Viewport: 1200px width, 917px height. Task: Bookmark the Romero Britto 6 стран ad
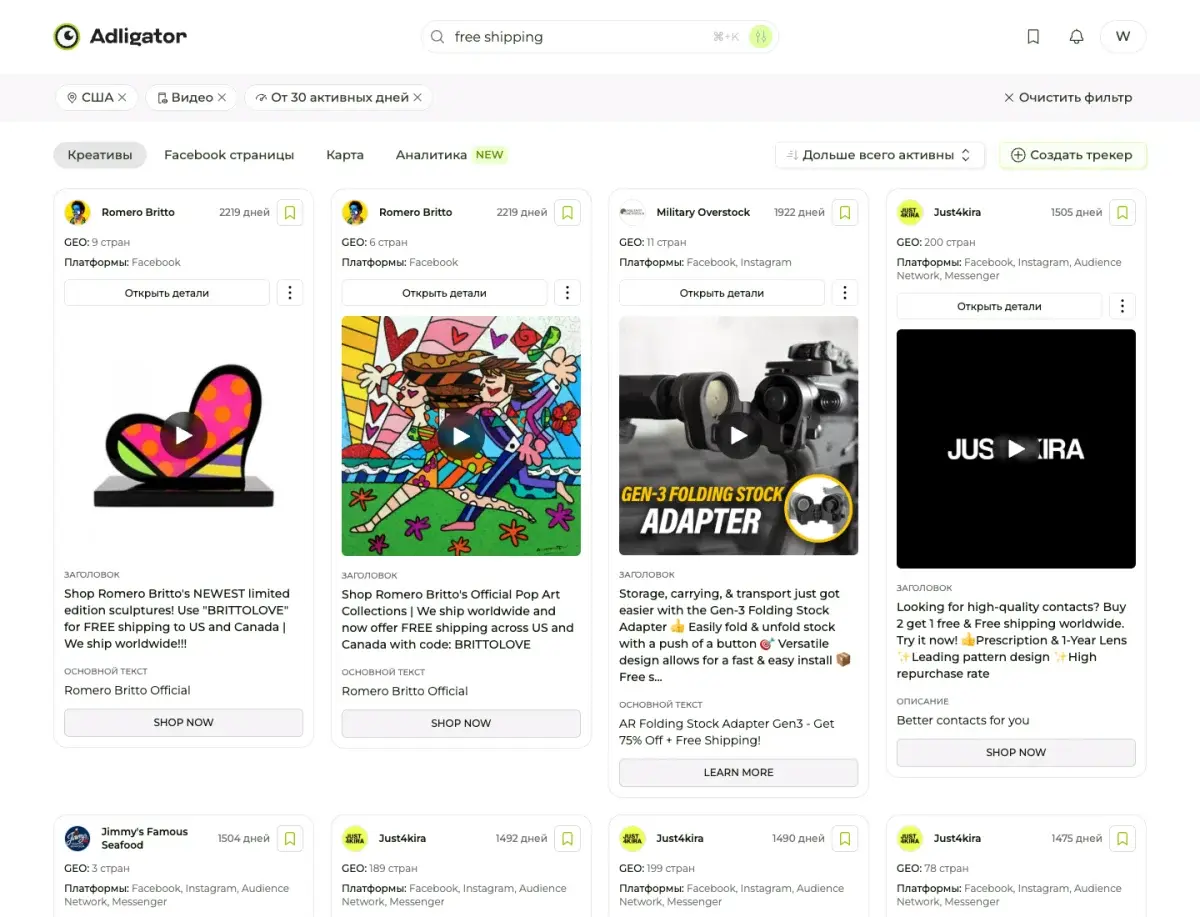(x=567, y=212)
